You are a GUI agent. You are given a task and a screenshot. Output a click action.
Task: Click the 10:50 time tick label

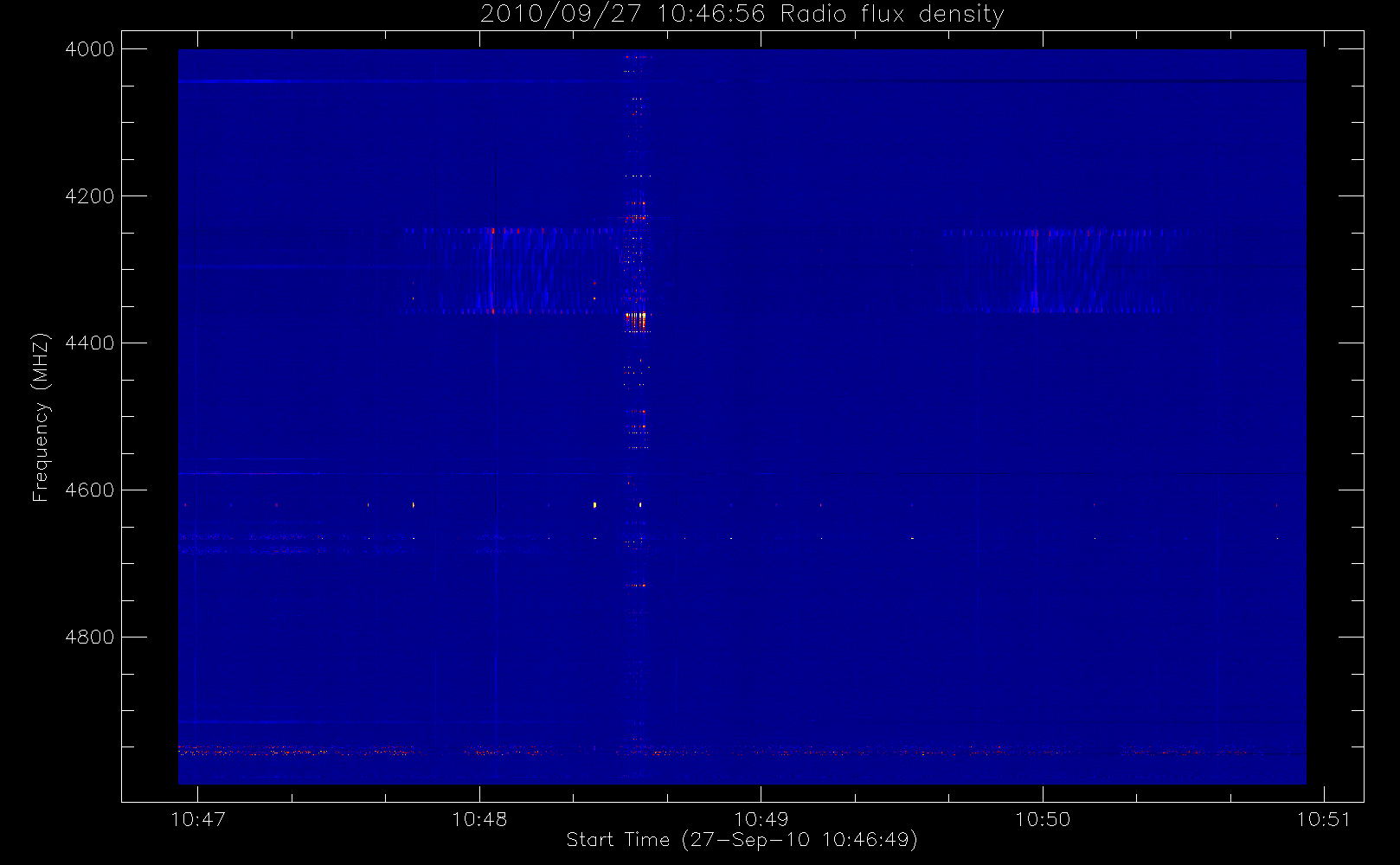point(1043,819)
